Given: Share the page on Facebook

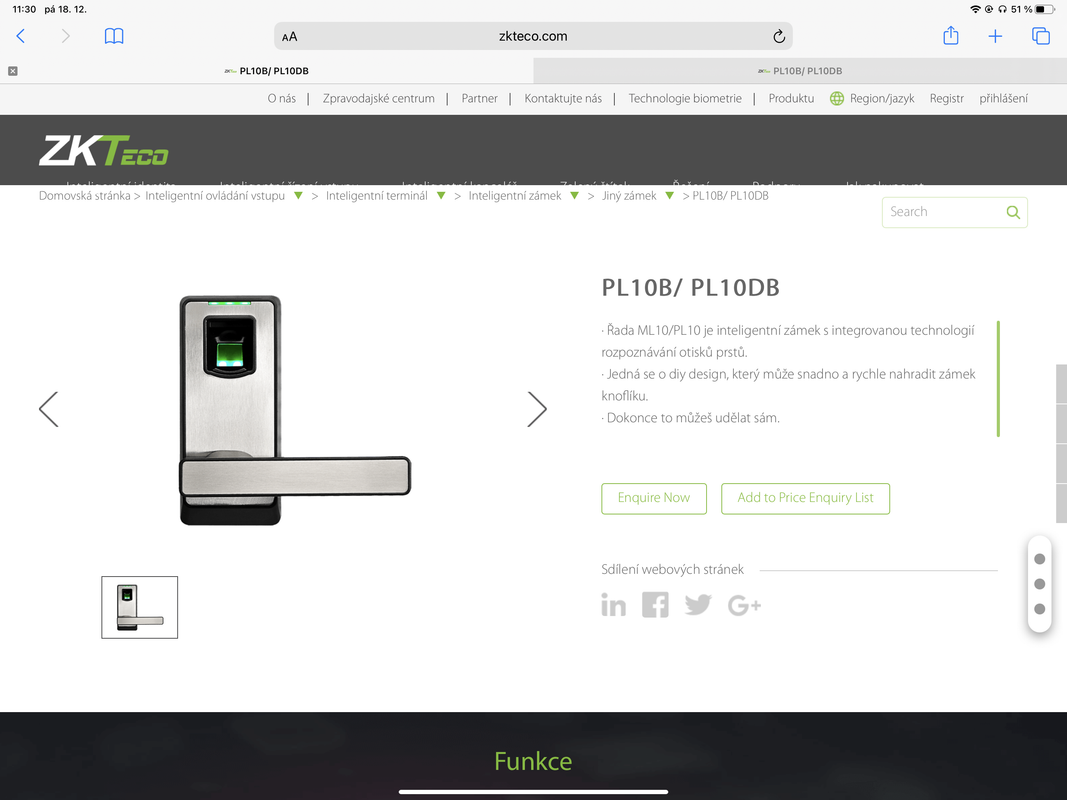Looking at the screenshot, I should pos(655,605).
